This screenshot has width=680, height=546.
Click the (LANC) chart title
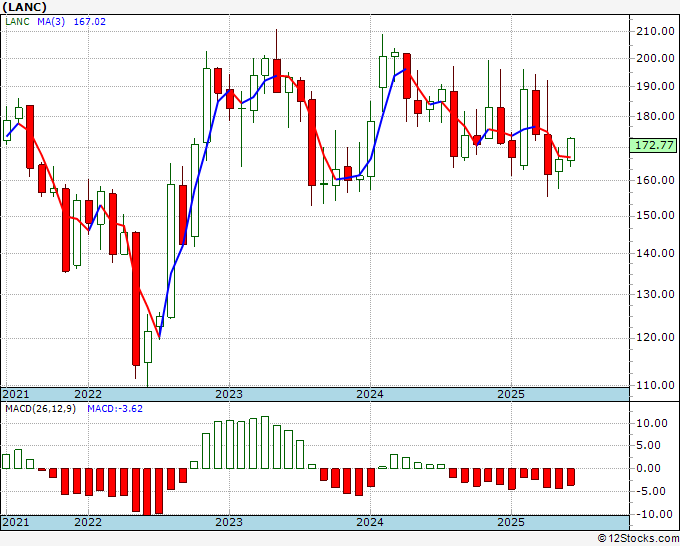(x=24, y=7)
